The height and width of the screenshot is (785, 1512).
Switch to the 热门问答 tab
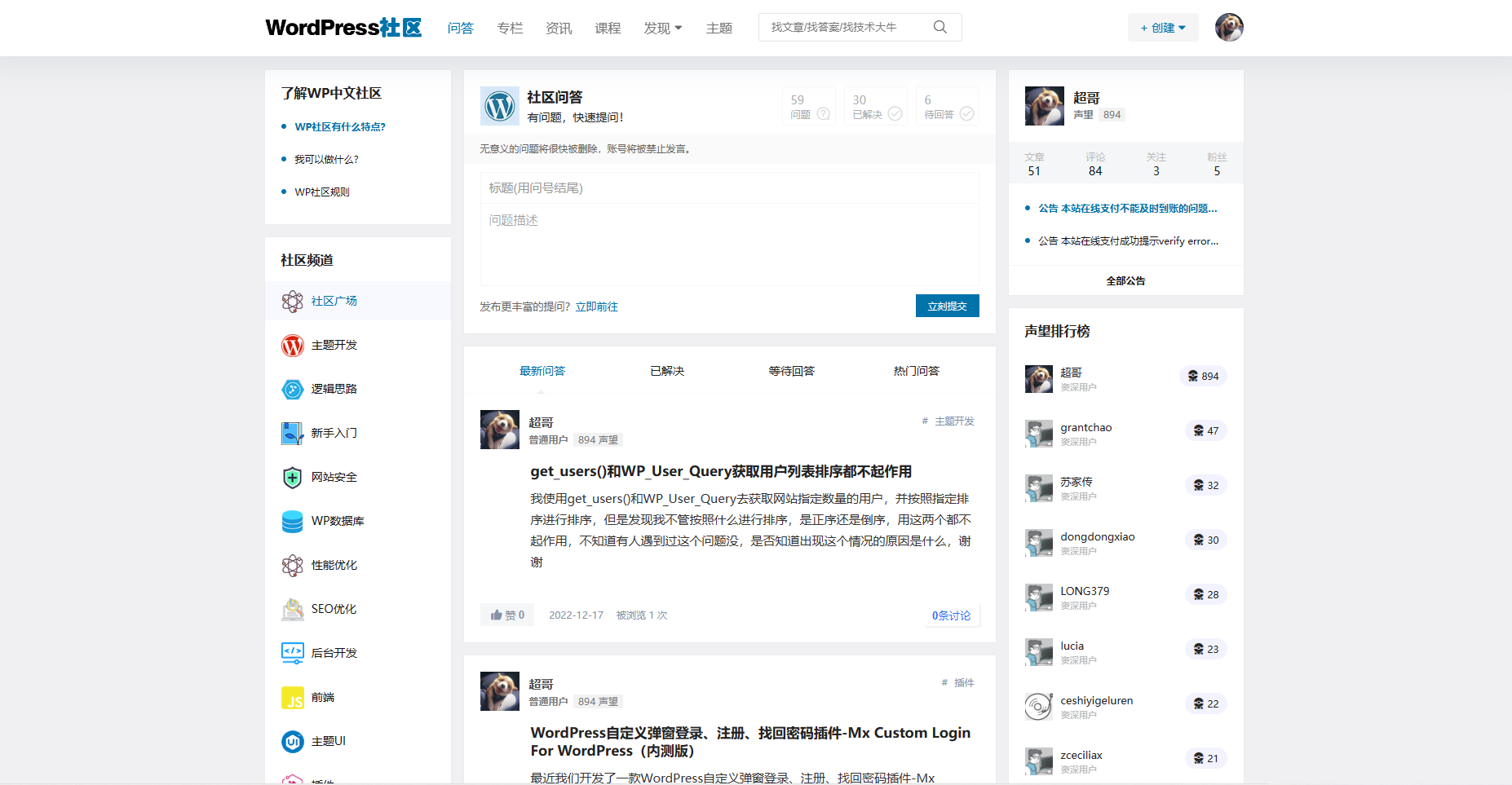(x=917, y=371)
